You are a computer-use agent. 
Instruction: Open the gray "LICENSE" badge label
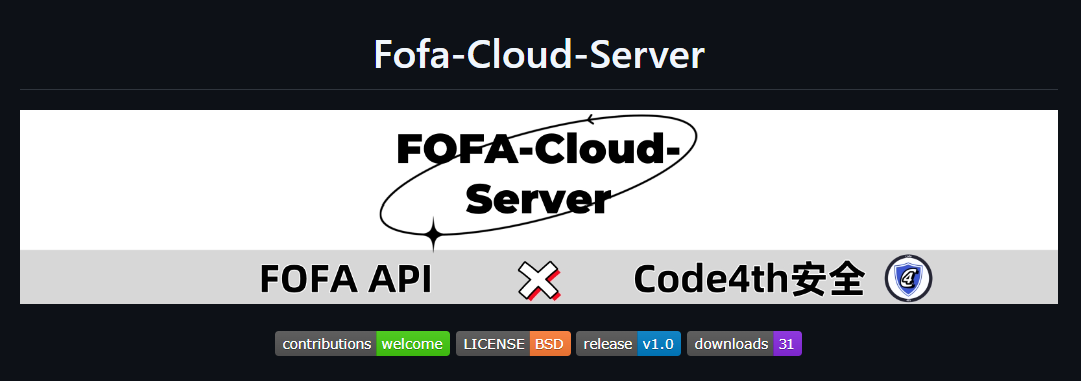coord(493,344)
